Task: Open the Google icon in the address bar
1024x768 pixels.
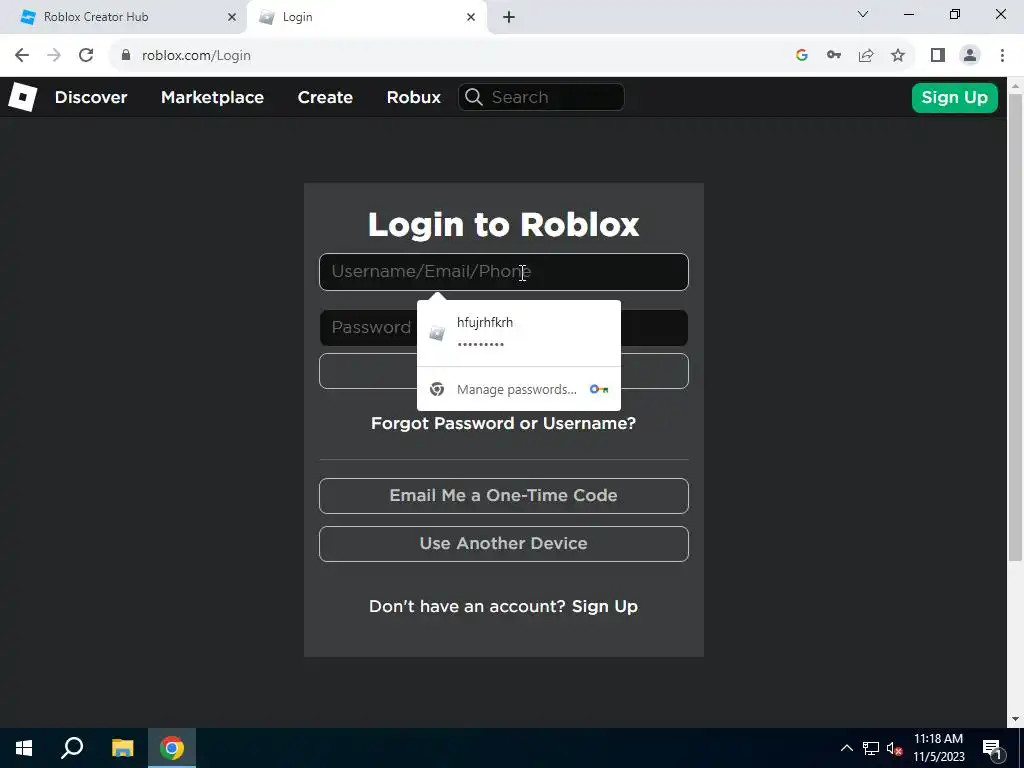Action: point(802,56)
